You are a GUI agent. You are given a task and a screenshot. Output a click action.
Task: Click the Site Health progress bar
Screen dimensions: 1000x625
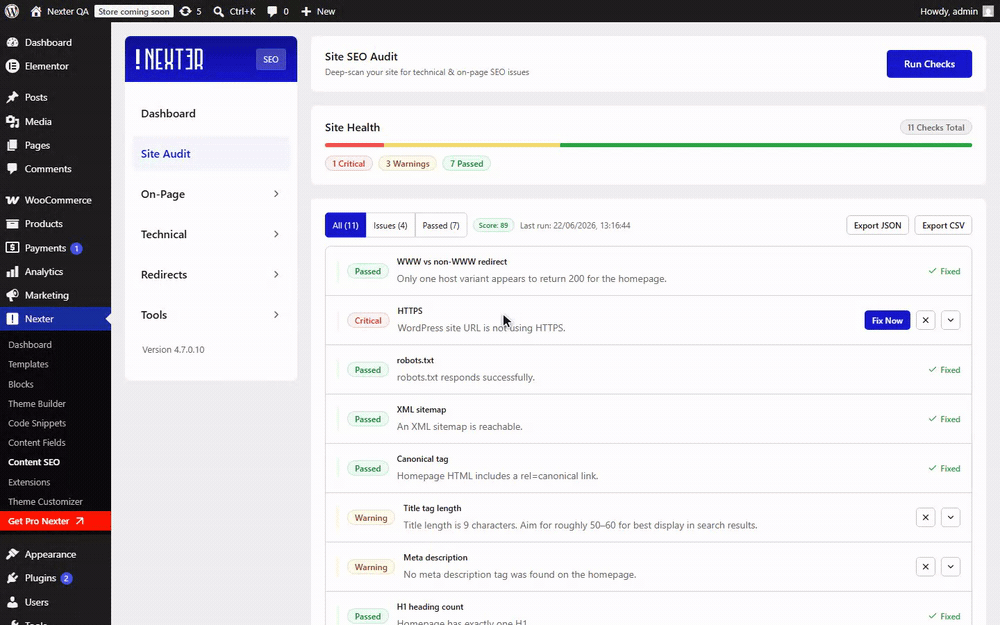click(648, 145)
